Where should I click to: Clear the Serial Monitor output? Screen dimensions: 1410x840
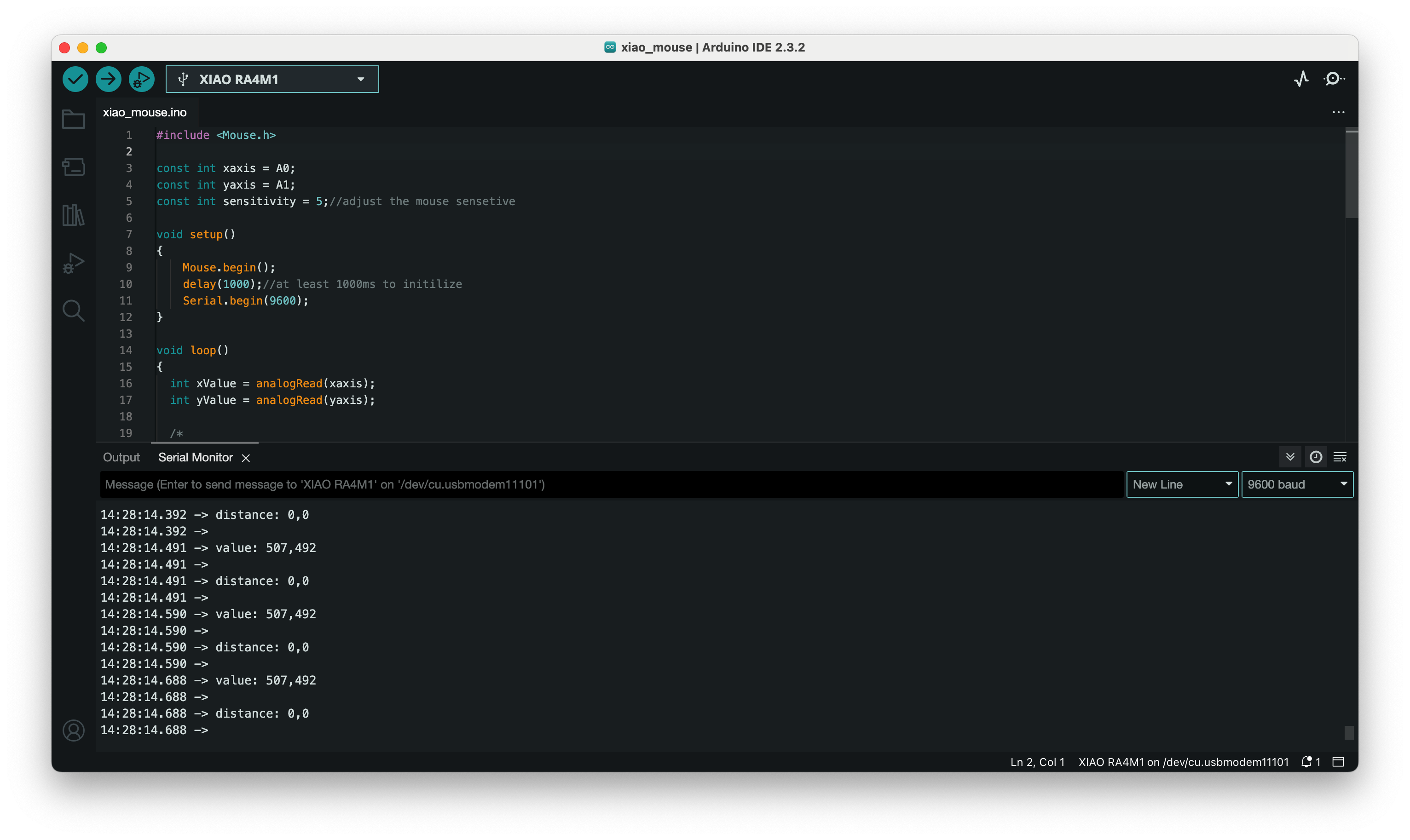click(1340, 457)
